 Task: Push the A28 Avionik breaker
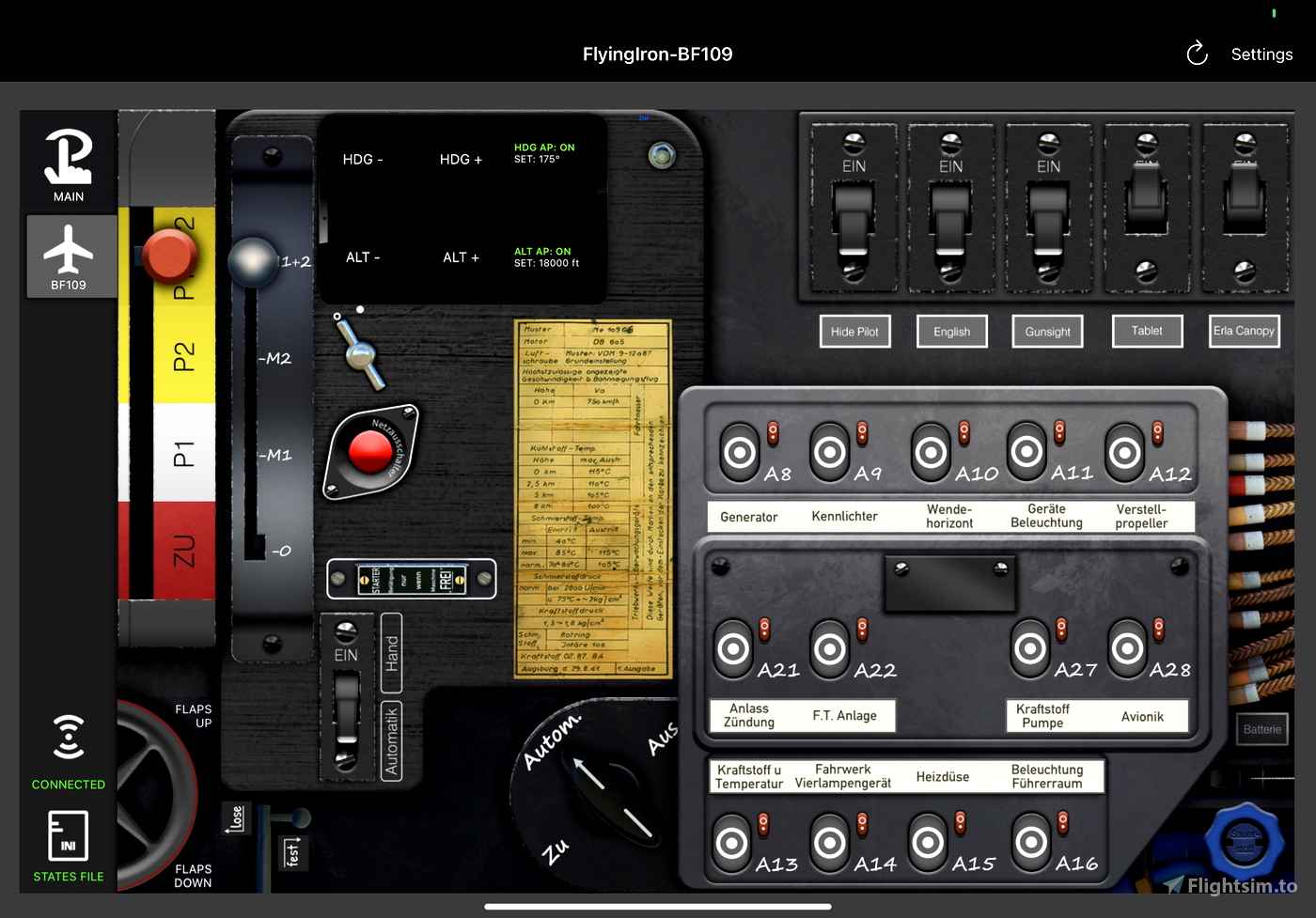click(x=1128, y=648)
